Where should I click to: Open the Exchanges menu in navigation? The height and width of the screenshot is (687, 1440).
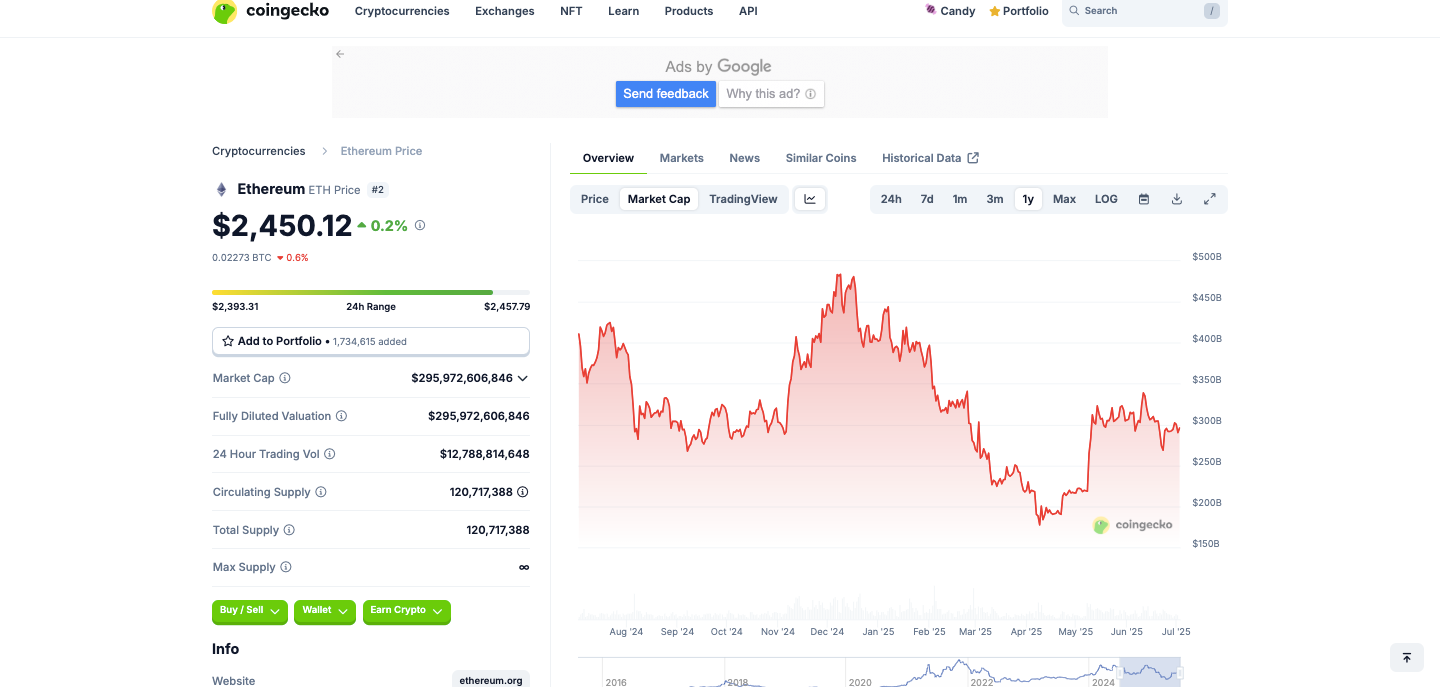coord(504,11)
